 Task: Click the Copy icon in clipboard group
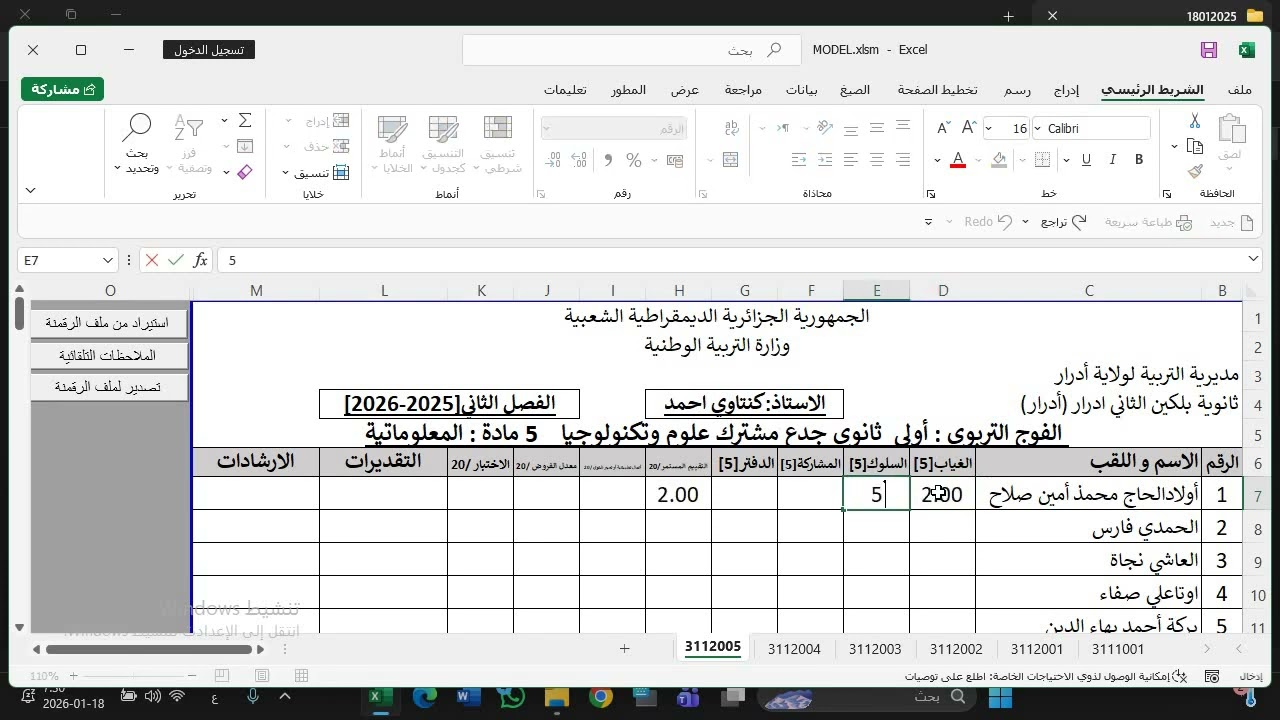[x=1194, y=147]
